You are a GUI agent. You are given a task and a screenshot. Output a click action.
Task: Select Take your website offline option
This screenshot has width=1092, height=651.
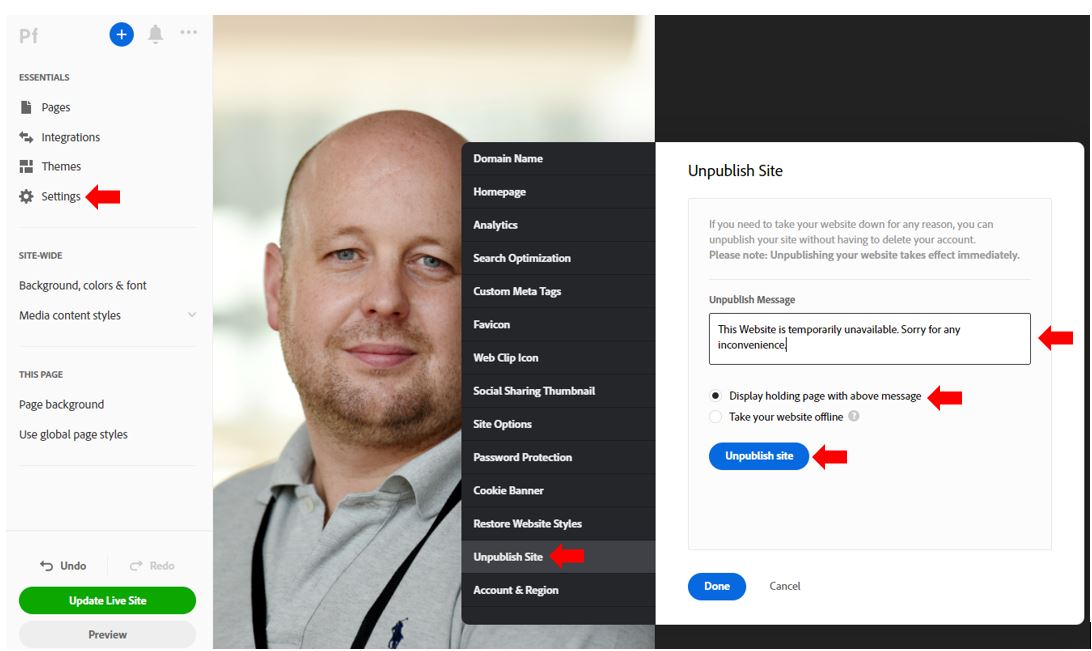pyautogui.click(x=715, y=416)
